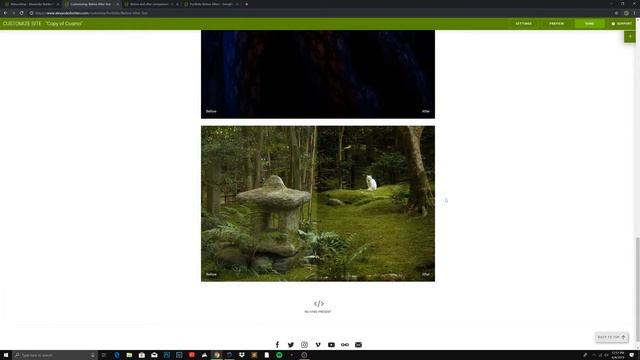Click PREVIEW in the green bar
Screen dimensions: 640x360
(556, 24)
